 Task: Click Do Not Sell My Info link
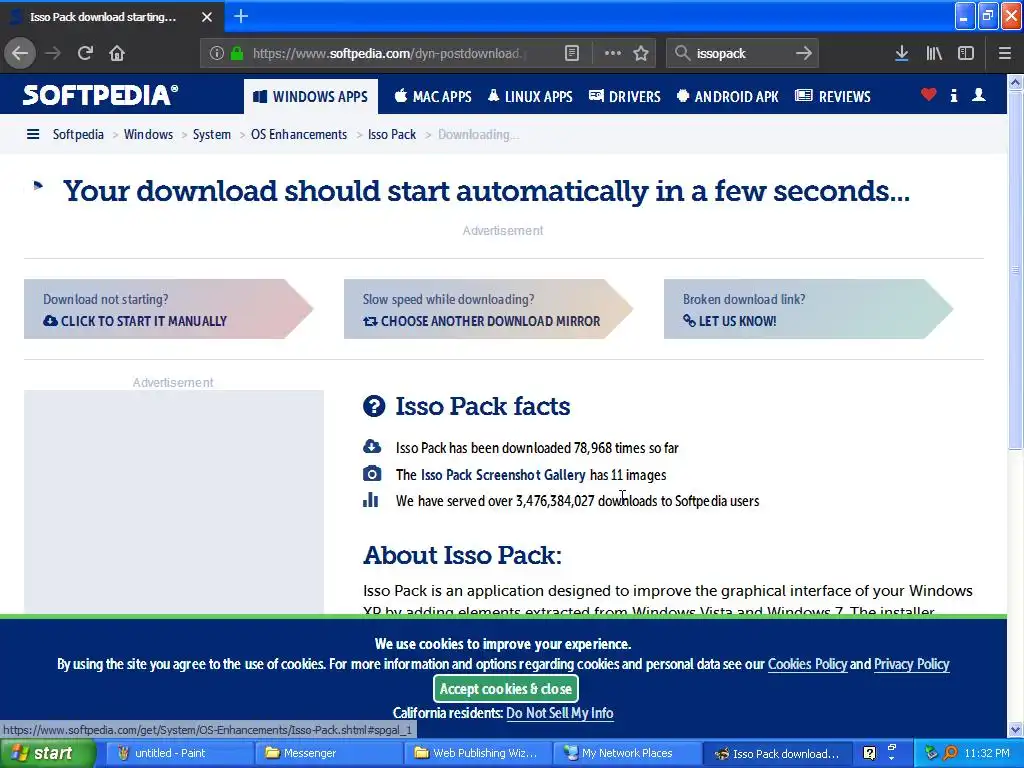[x=560, y=713]
